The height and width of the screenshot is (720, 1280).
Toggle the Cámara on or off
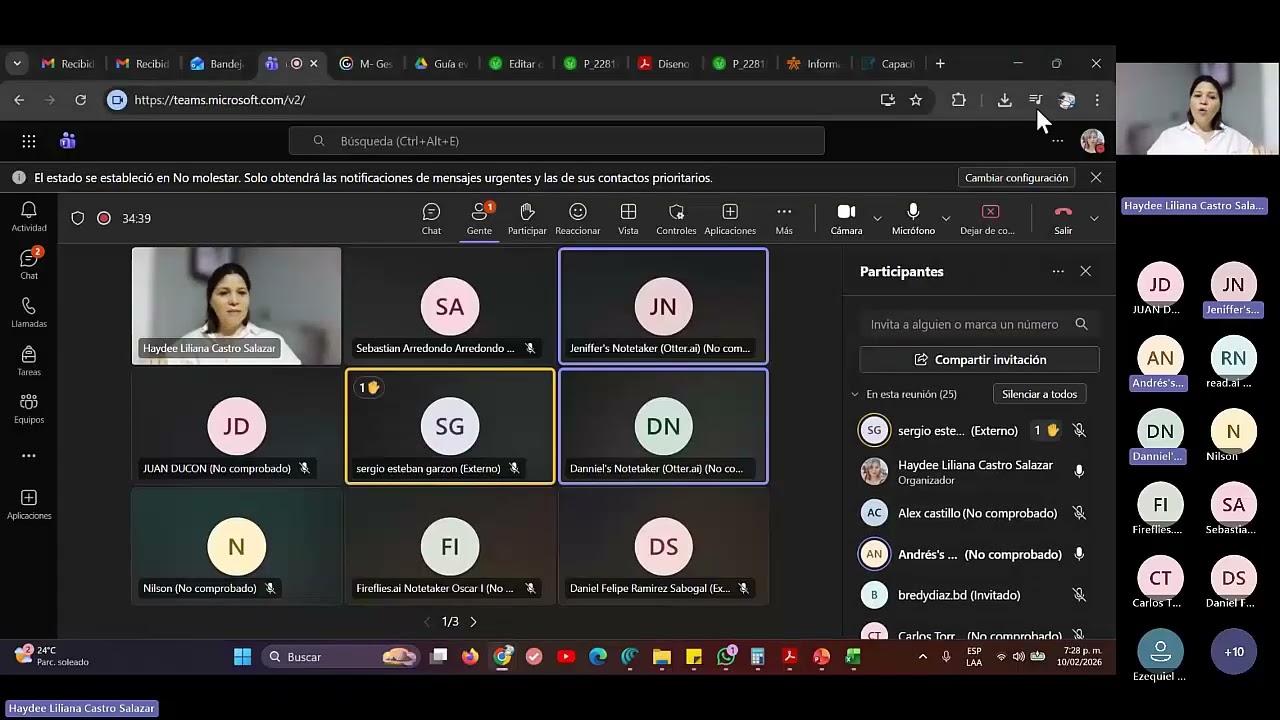click(x=846, y=219)
